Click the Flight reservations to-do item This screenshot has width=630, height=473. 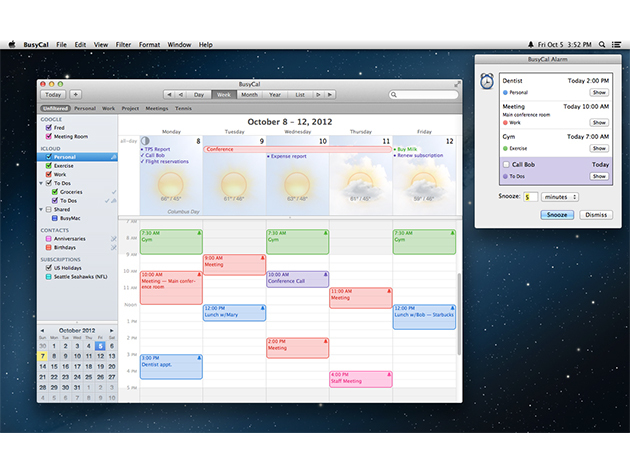(x=165, y=161)
